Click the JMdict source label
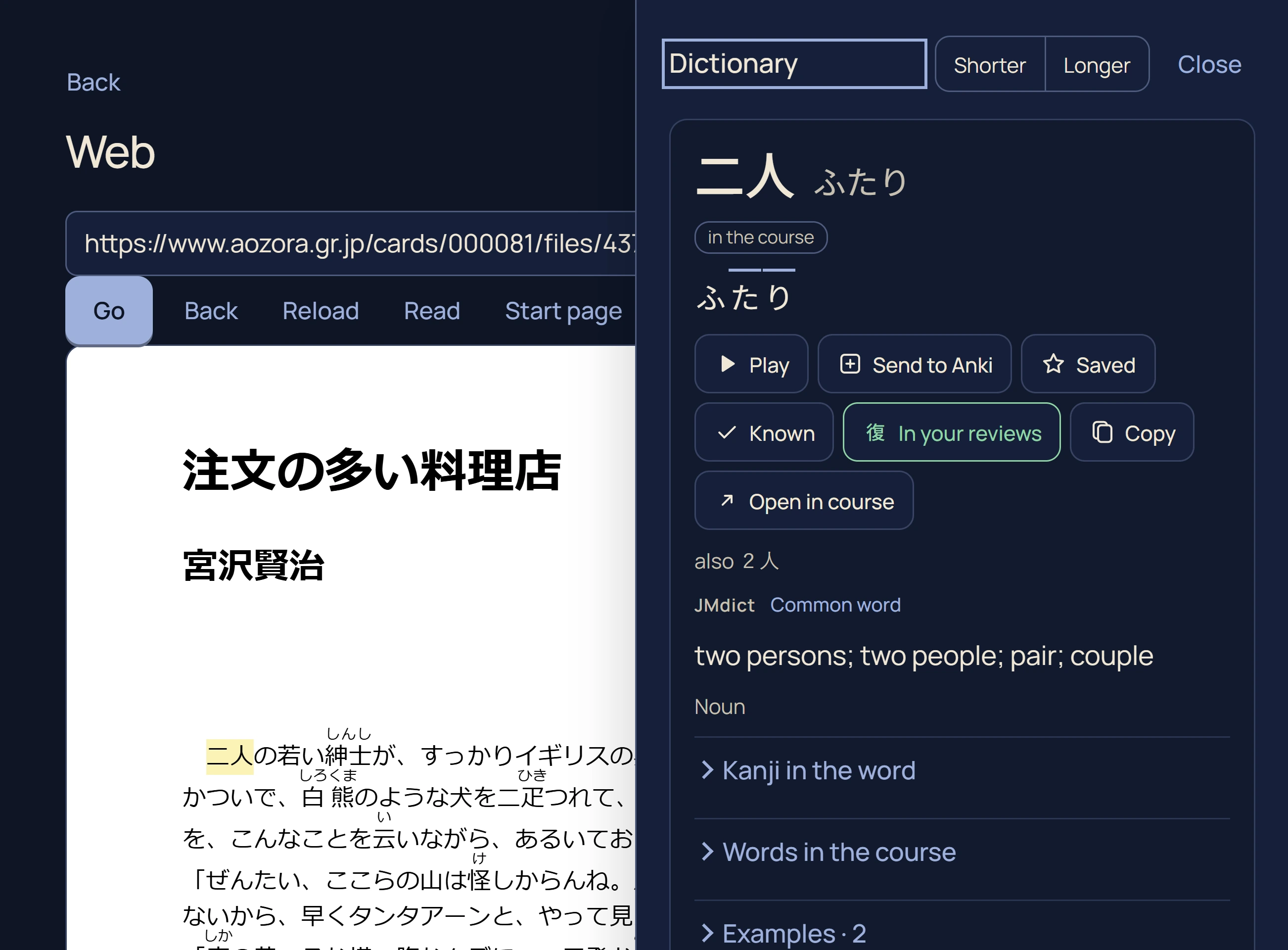The width and height of the screenshot is (1288, 950). click(724, 605)
